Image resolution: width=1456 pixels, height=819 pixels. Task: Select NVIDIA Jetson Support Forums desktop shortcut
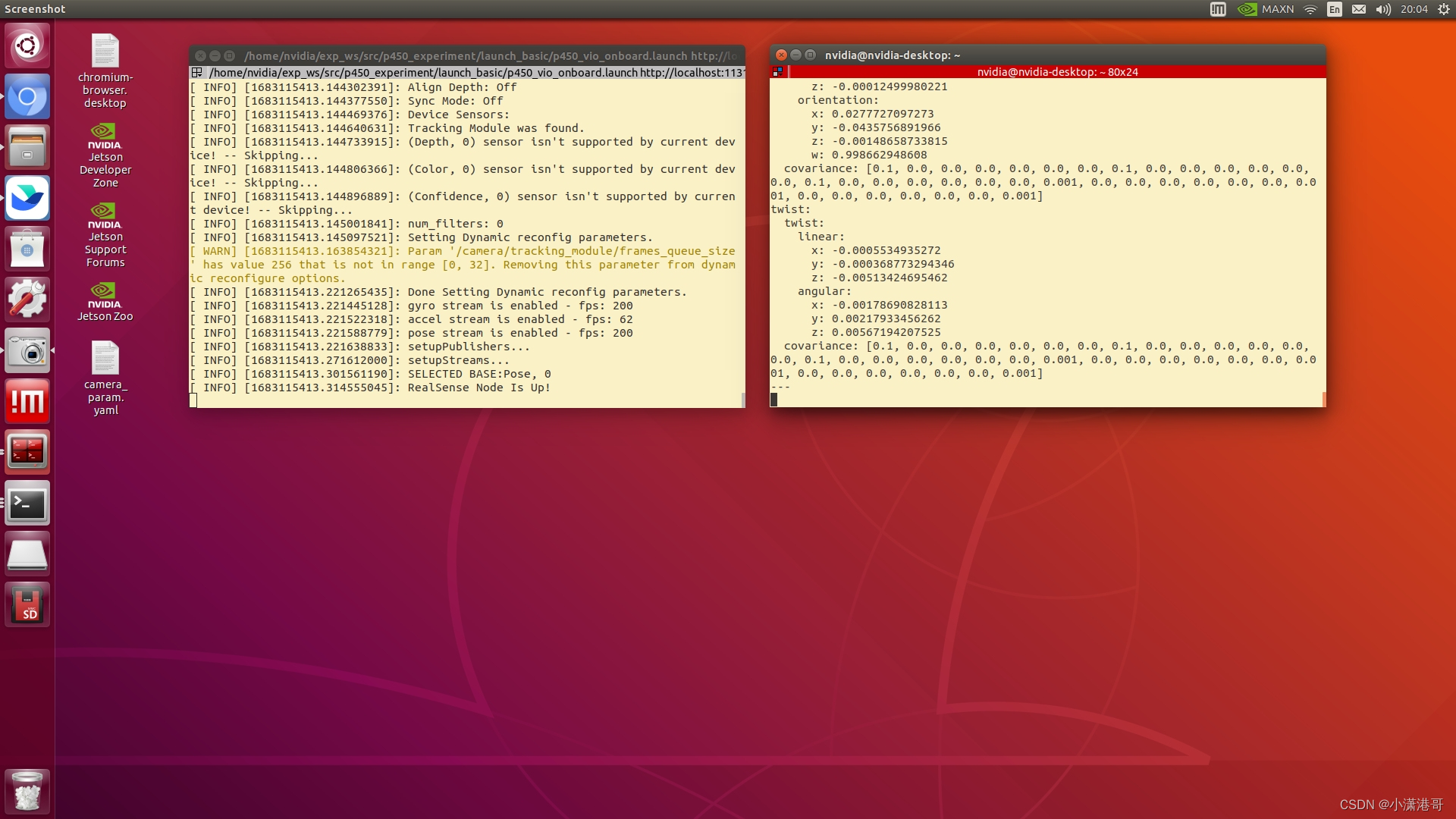tap(105, 235)
